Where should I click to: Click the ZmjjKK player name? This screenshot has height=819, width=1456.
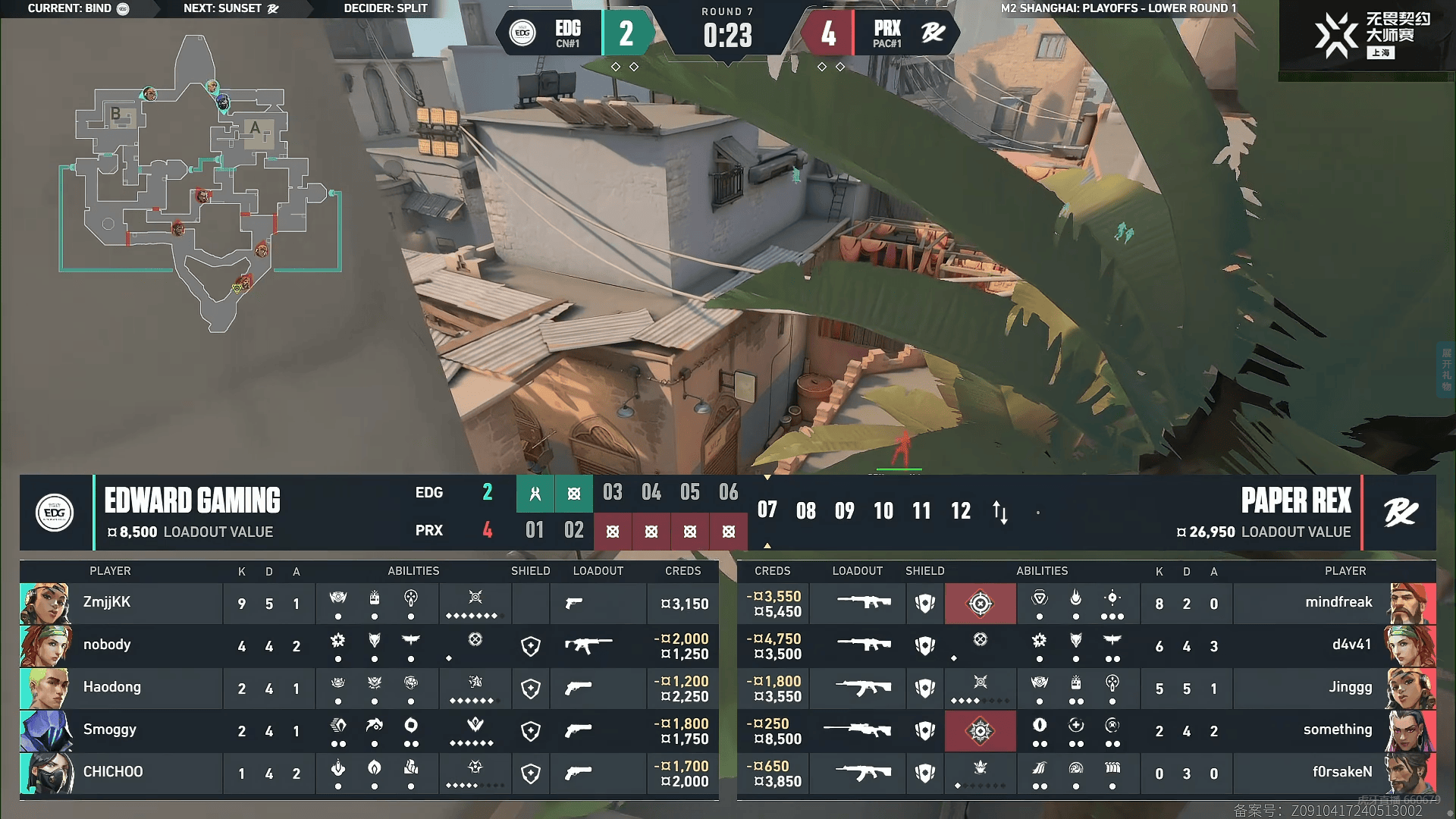coord(107,602)
